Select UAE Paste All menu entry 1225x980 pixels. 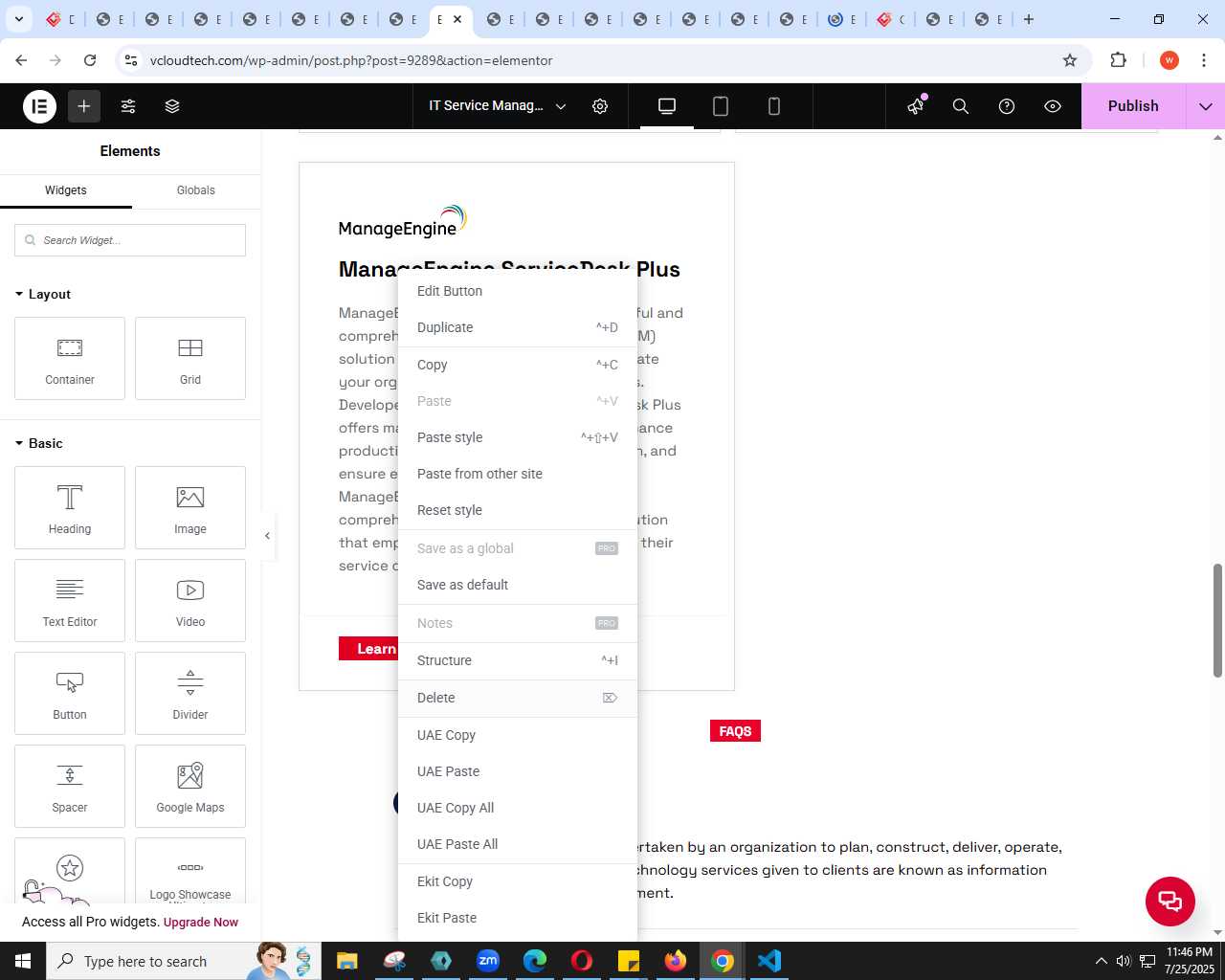point(517,844)
